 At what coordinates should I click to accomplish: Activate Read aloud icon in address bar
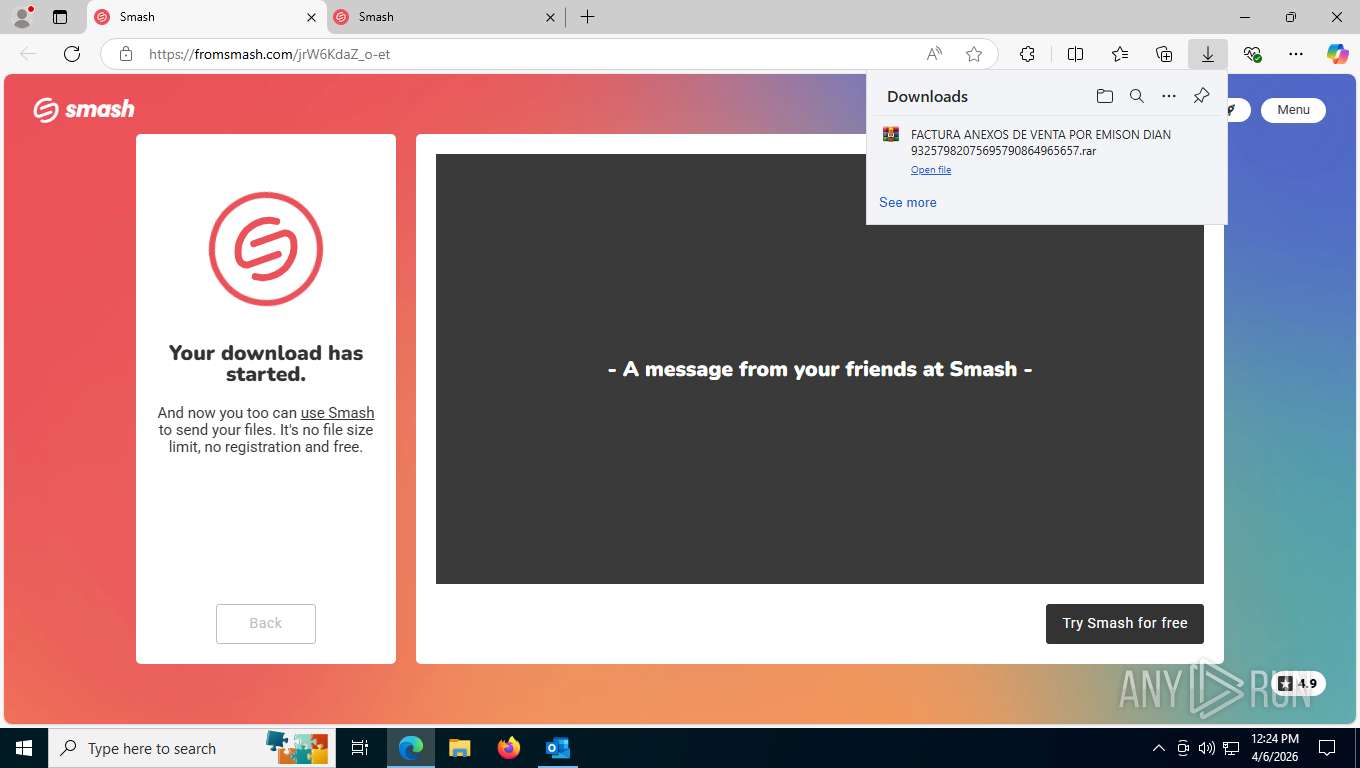pyautogui.click(x=934, y=54)
